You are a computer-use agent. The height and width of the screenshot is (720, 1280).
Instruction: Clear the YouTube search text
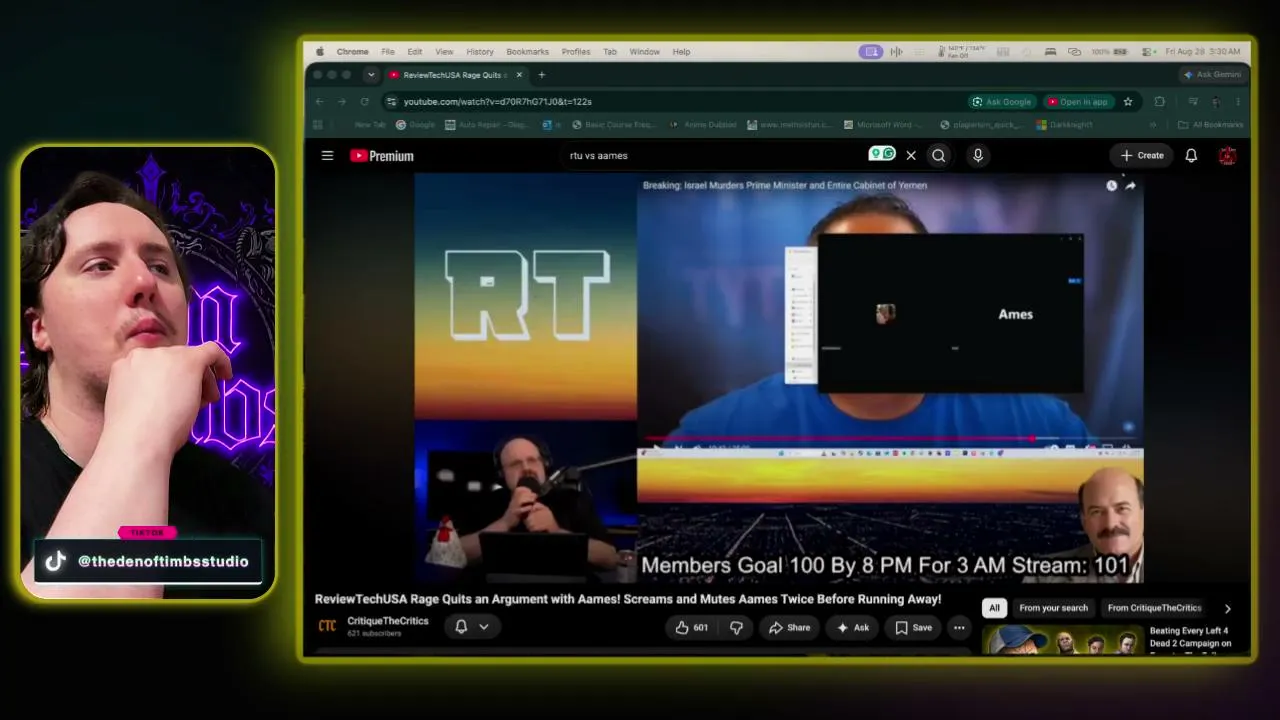(x=911, y=155)
